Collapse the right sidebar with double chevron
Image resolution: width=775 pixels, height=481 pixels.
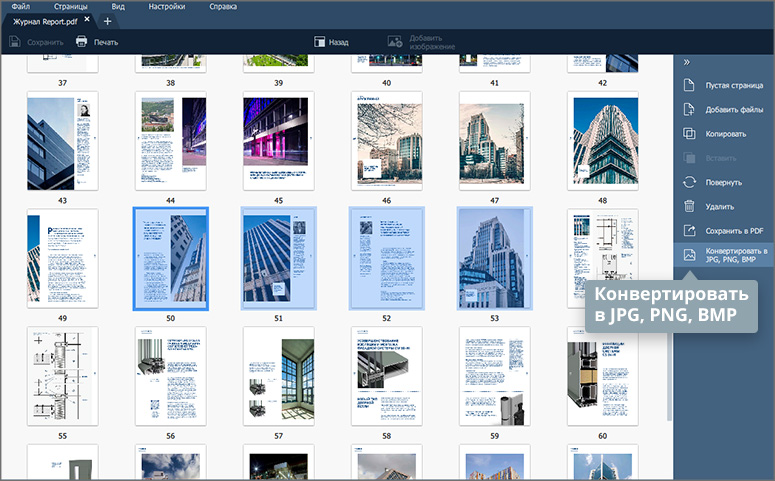(687, 62)
